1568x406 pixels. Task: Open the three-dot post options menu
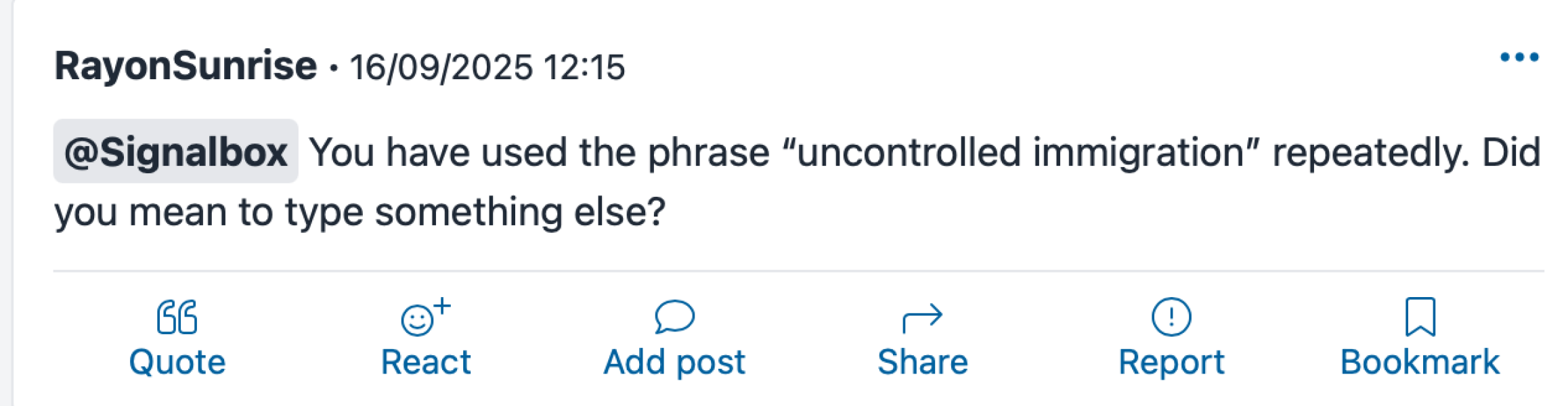[x=1519, y=58]
